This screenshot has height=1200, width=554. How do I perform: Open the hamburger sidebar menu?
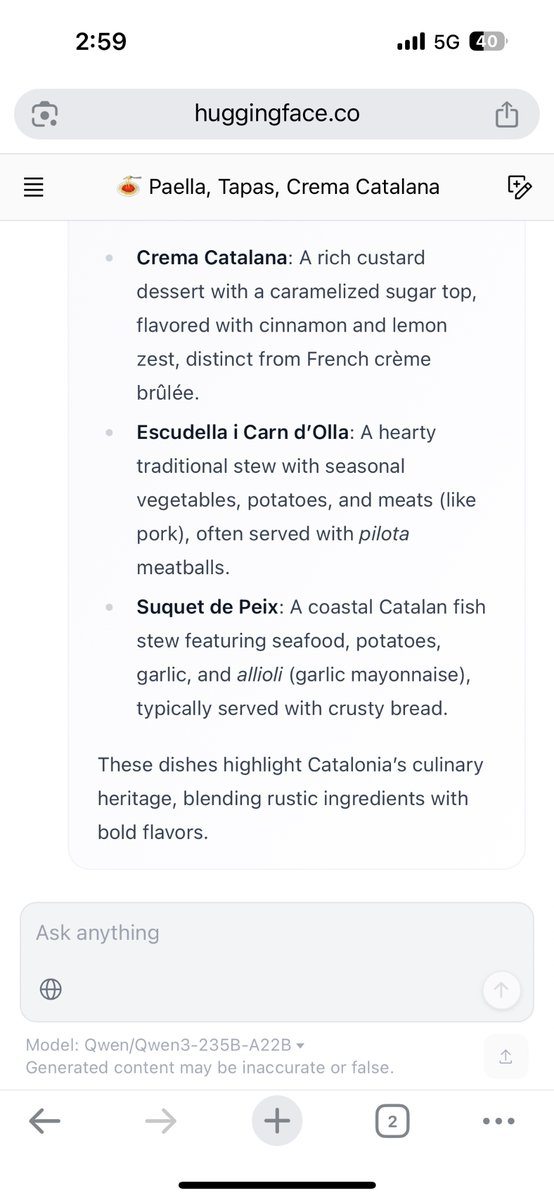34,187
